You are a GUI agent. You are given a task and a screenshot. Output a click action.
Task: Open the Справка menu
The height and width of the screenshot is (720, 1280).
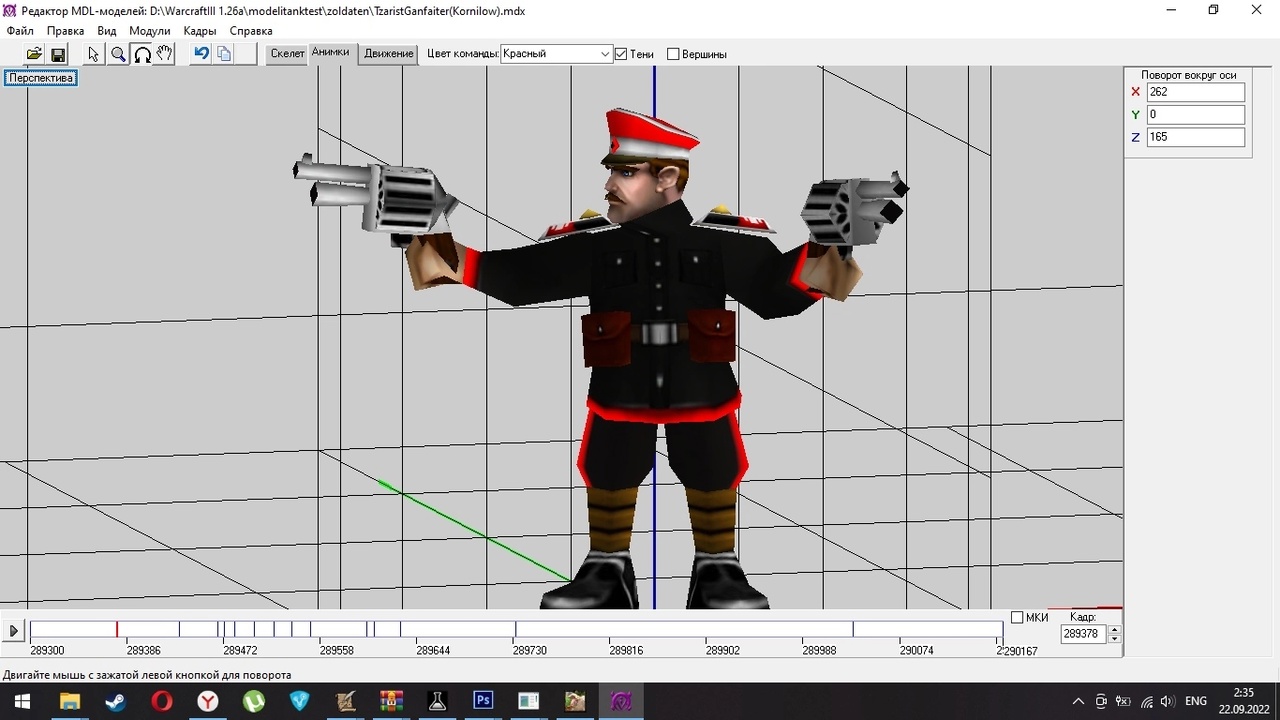[251, 31]
